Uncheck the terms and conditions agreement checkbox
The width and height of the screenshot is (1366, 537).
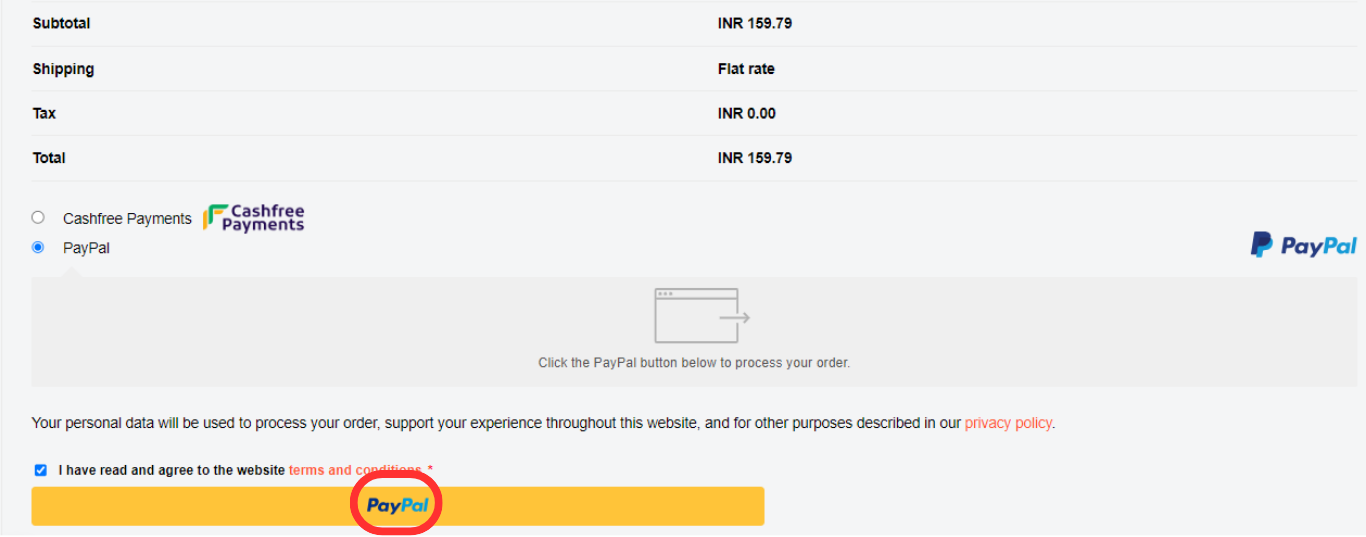(x=41, y=470)
